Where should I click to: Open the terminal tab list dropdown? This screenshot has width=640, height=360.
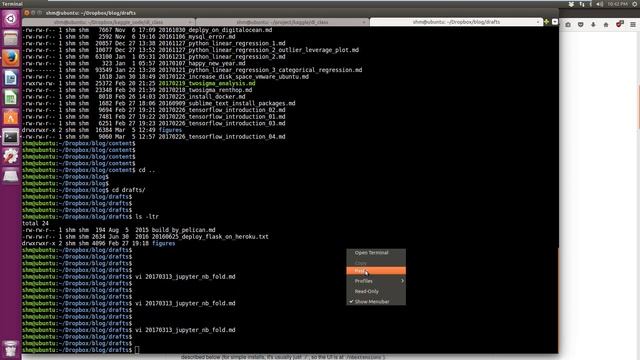(x=555, y=22)
